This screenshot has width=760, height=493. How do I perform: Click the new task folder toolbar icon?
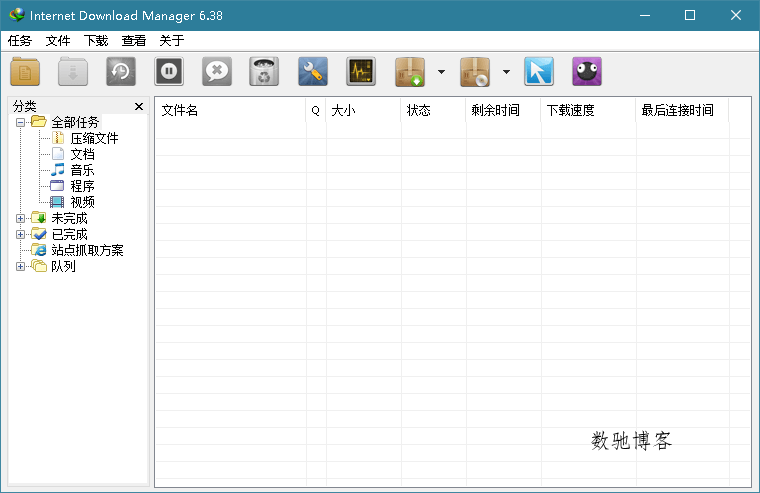(25, 72)
